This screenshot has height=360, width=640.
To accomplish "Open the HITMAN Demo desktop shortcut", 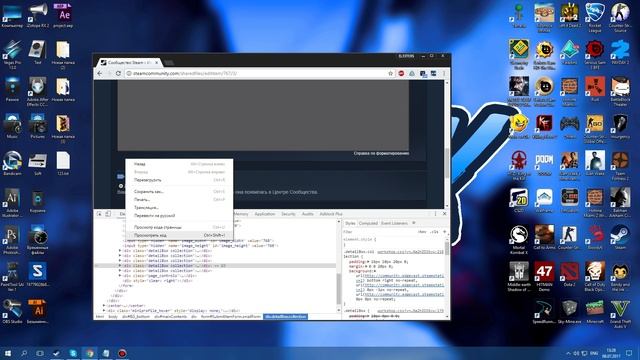I will coord(544,277).
